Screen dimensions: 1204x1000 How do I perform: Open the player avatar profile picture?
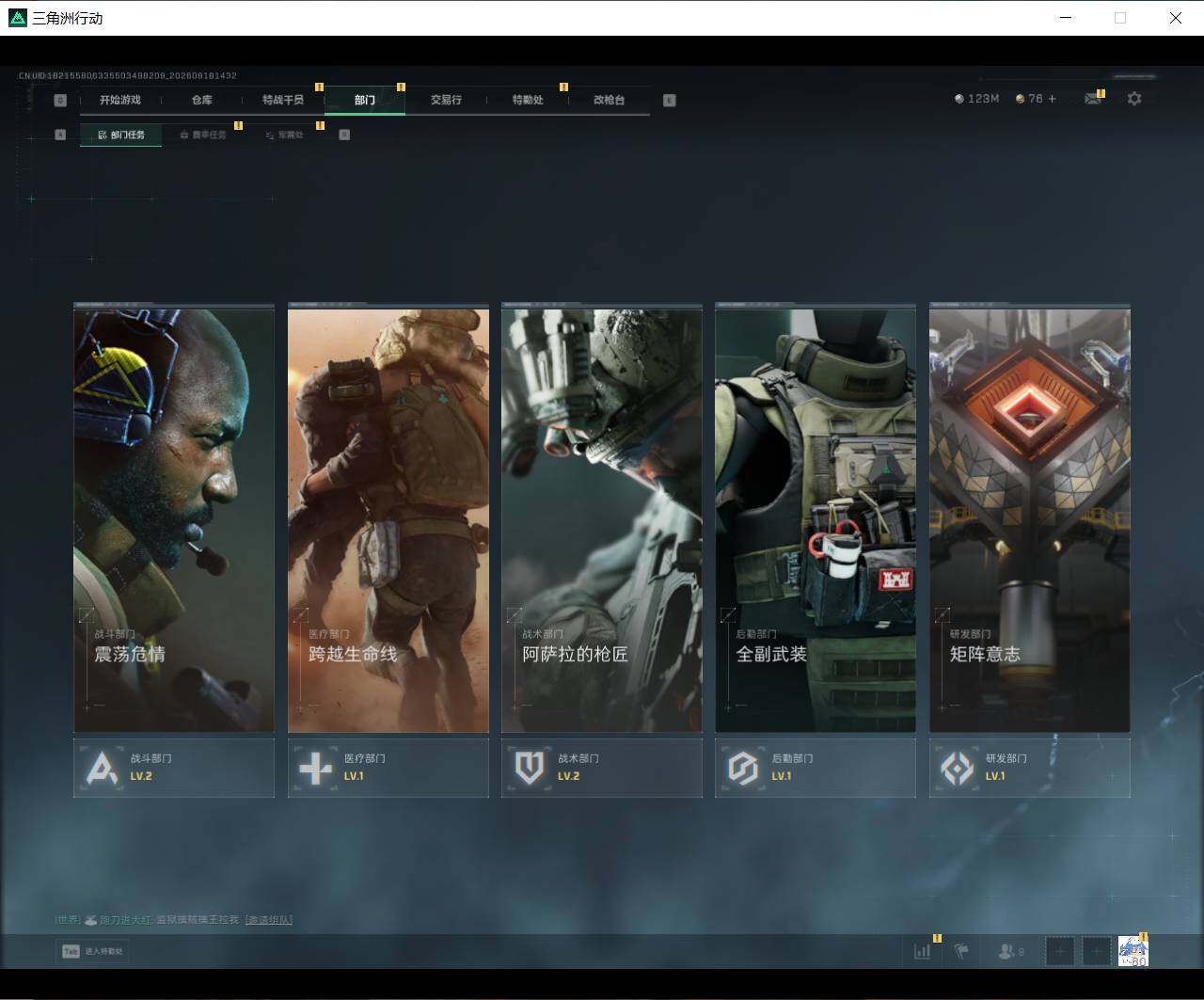(1133, 951)
